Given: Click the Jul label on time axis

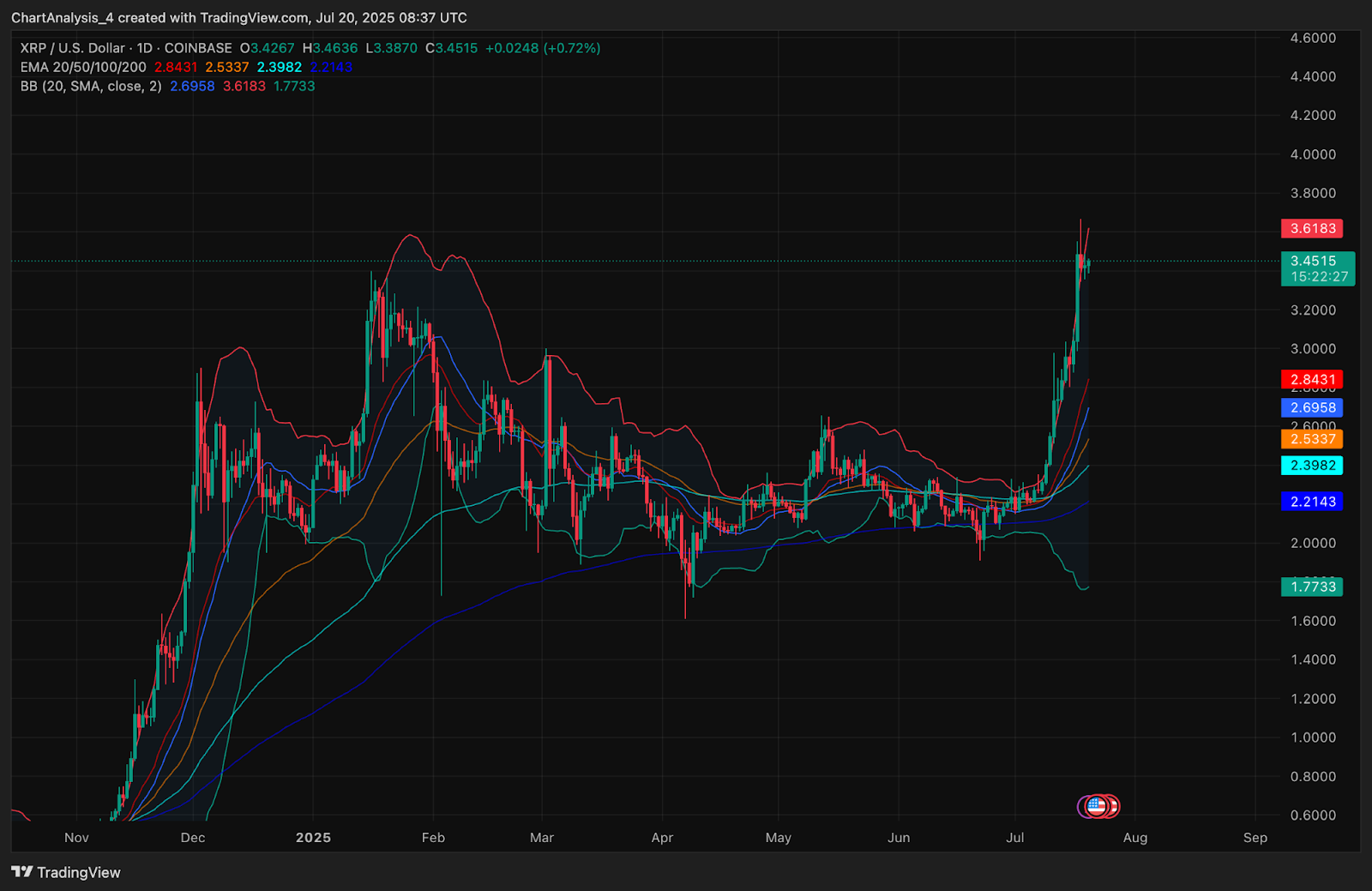Looking at the screenshot, I should (1014, 837).
